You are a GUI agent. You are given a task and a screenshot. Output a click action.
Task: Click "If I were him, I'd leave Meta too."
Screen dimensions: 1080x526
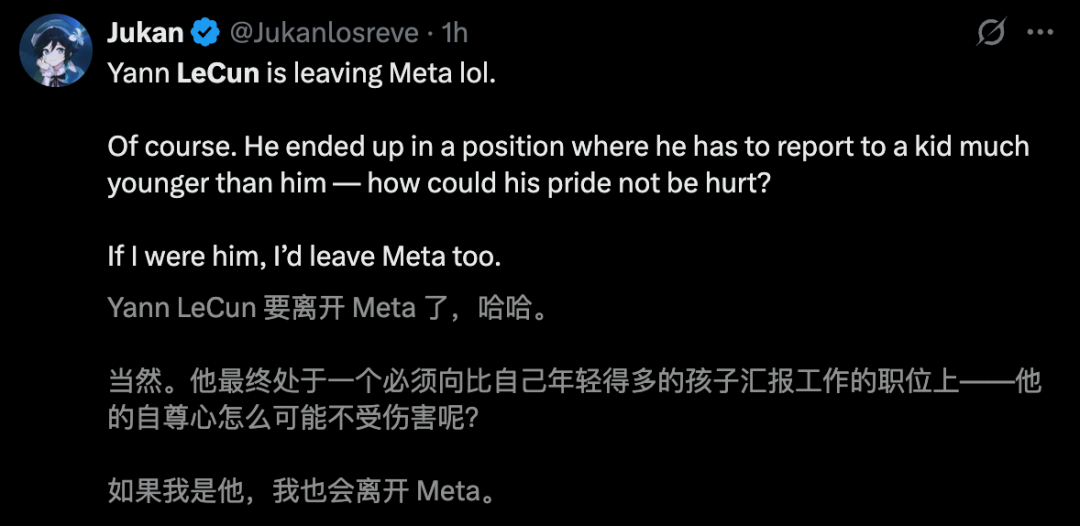click(x=303, y=256)
